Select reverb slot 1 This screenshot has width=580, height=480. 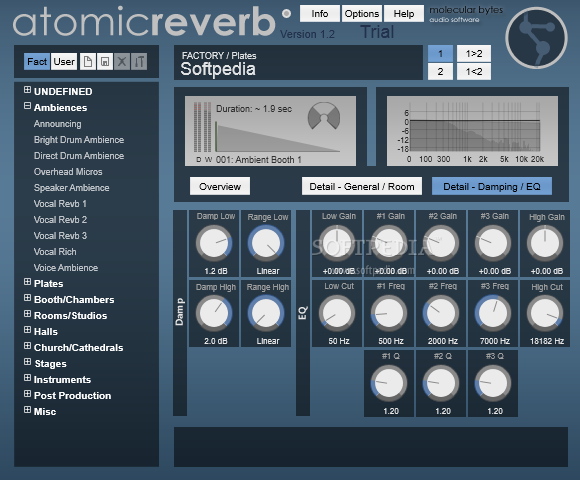pos(440,54)
